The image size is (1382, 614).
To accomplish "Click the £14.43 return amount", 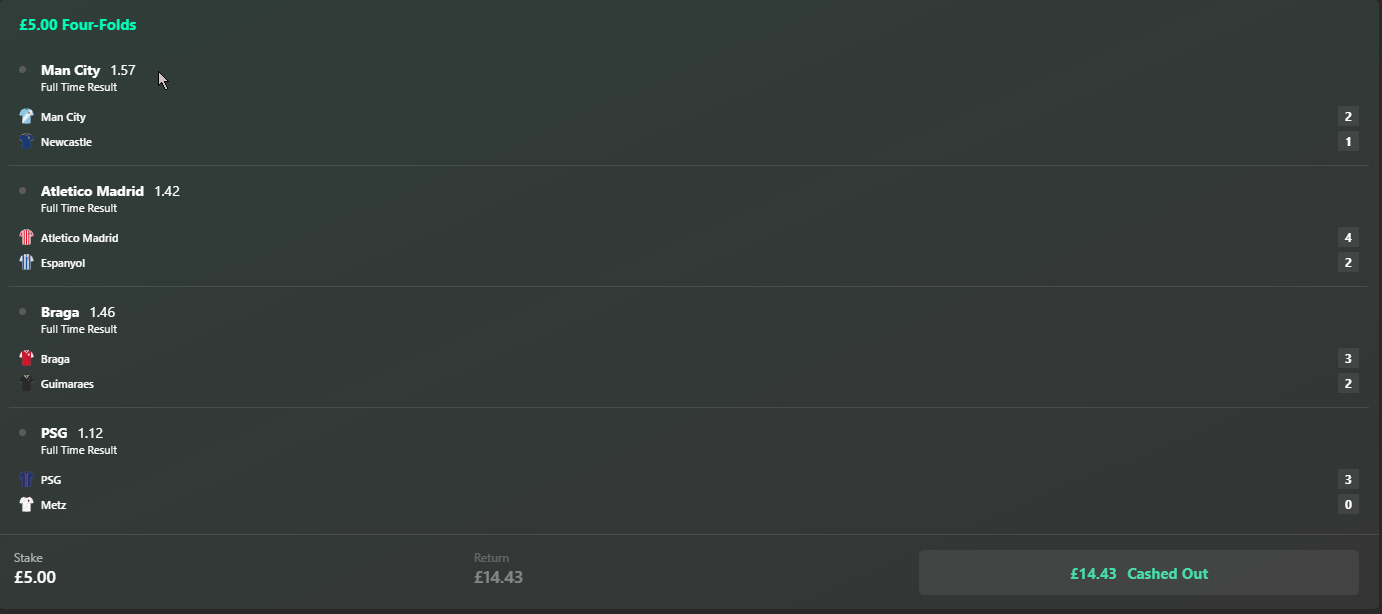I will [498, 578].
